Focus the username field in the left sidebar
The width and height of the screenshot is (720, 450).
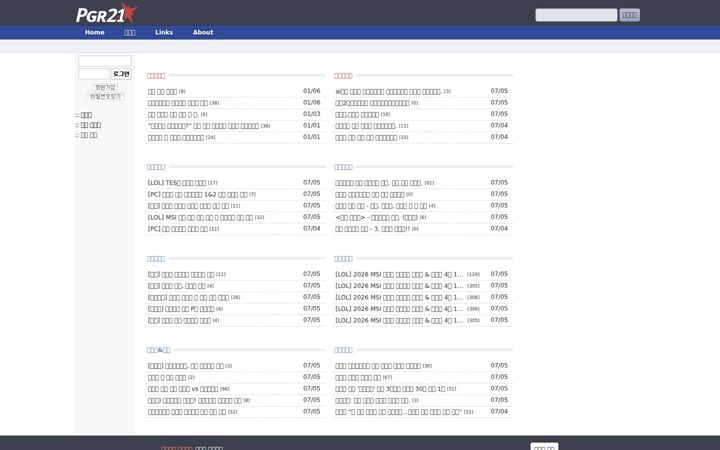click(105, 61)
